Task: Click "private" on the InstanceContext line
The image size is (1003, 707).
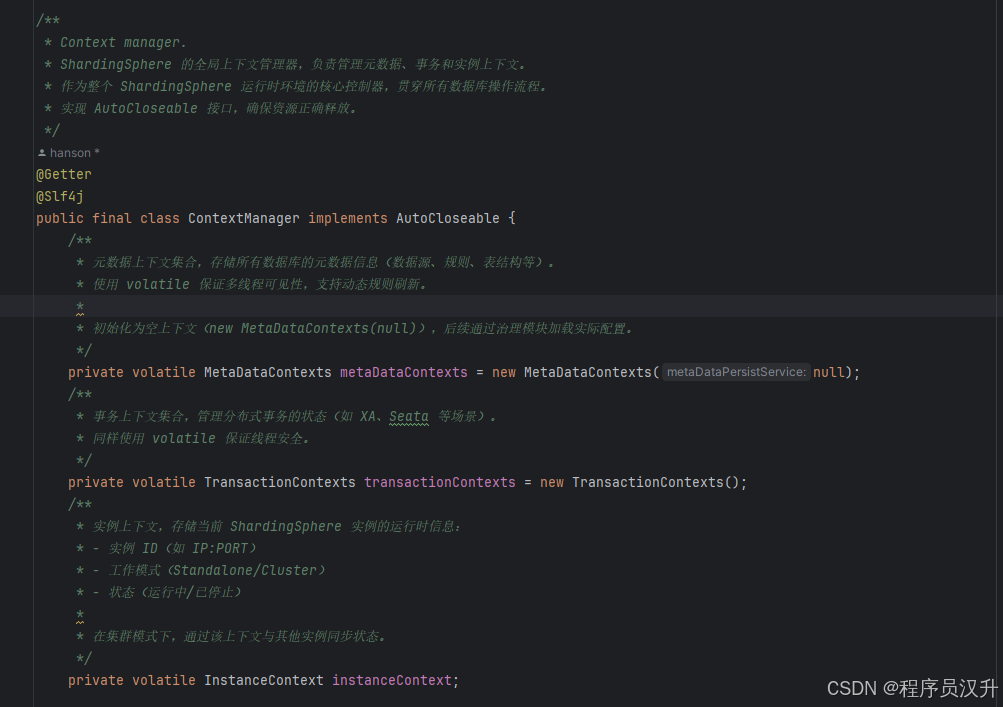Action: [96, 680]
